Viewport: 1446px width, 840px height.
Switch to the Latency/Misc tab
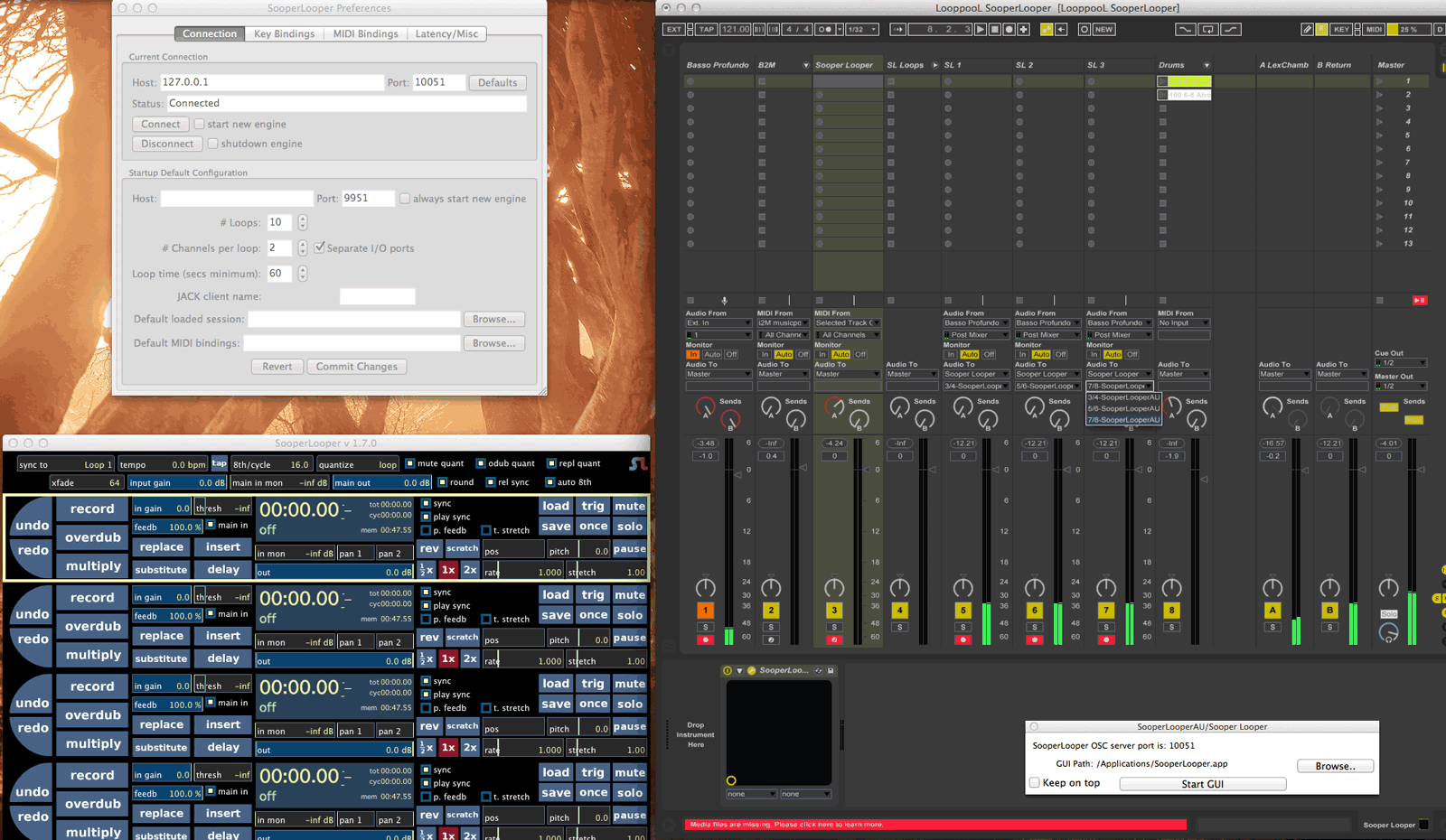tap(446, 33)
